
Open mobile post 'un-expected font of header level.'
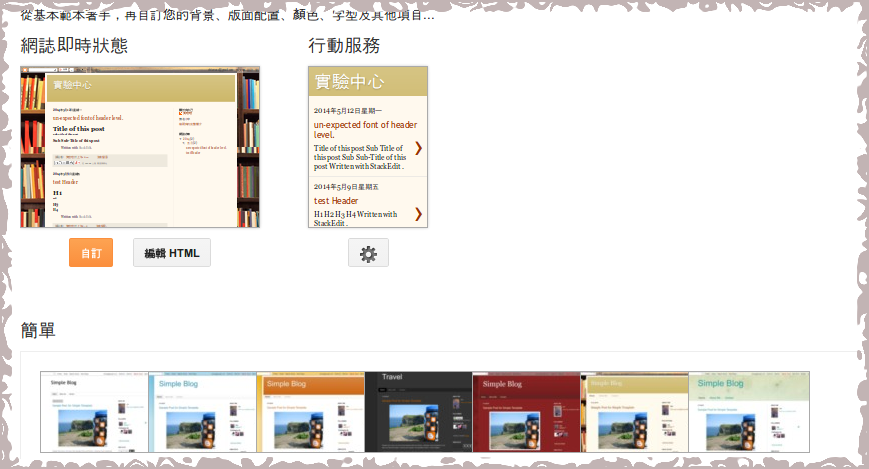(365, 129)
